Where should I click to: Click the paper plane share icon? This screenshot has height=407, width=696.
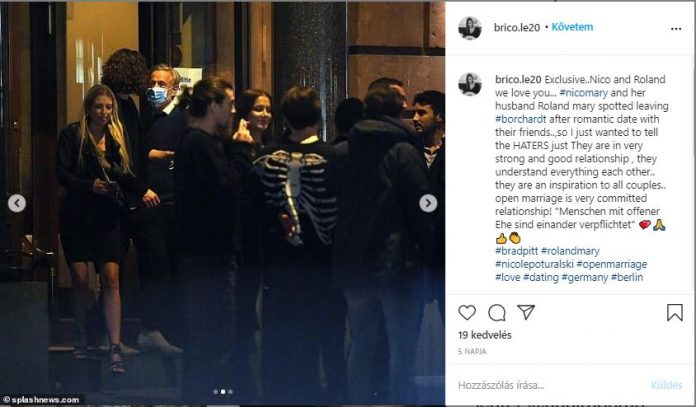[x=526, y=312]
